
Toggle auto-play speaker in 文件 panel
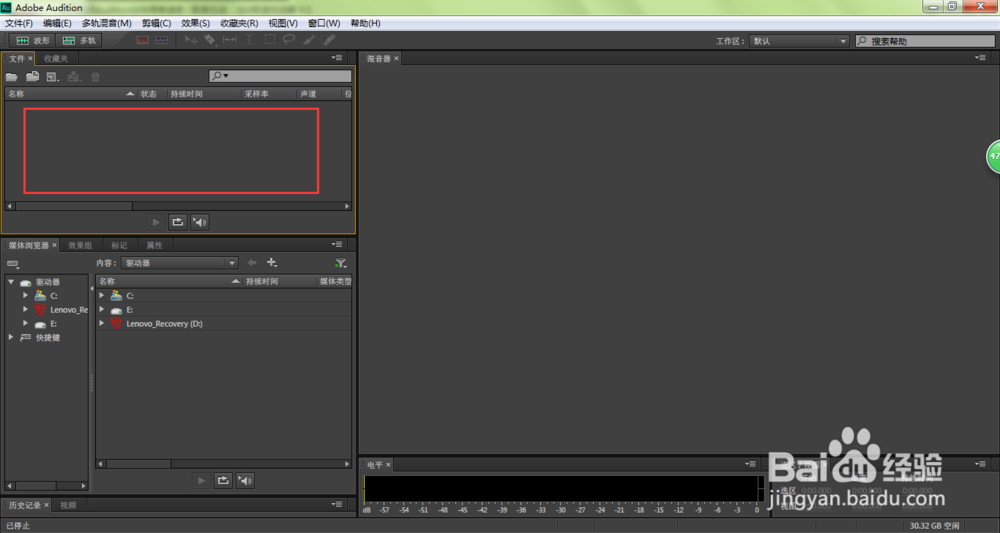[x=200, y=222]
